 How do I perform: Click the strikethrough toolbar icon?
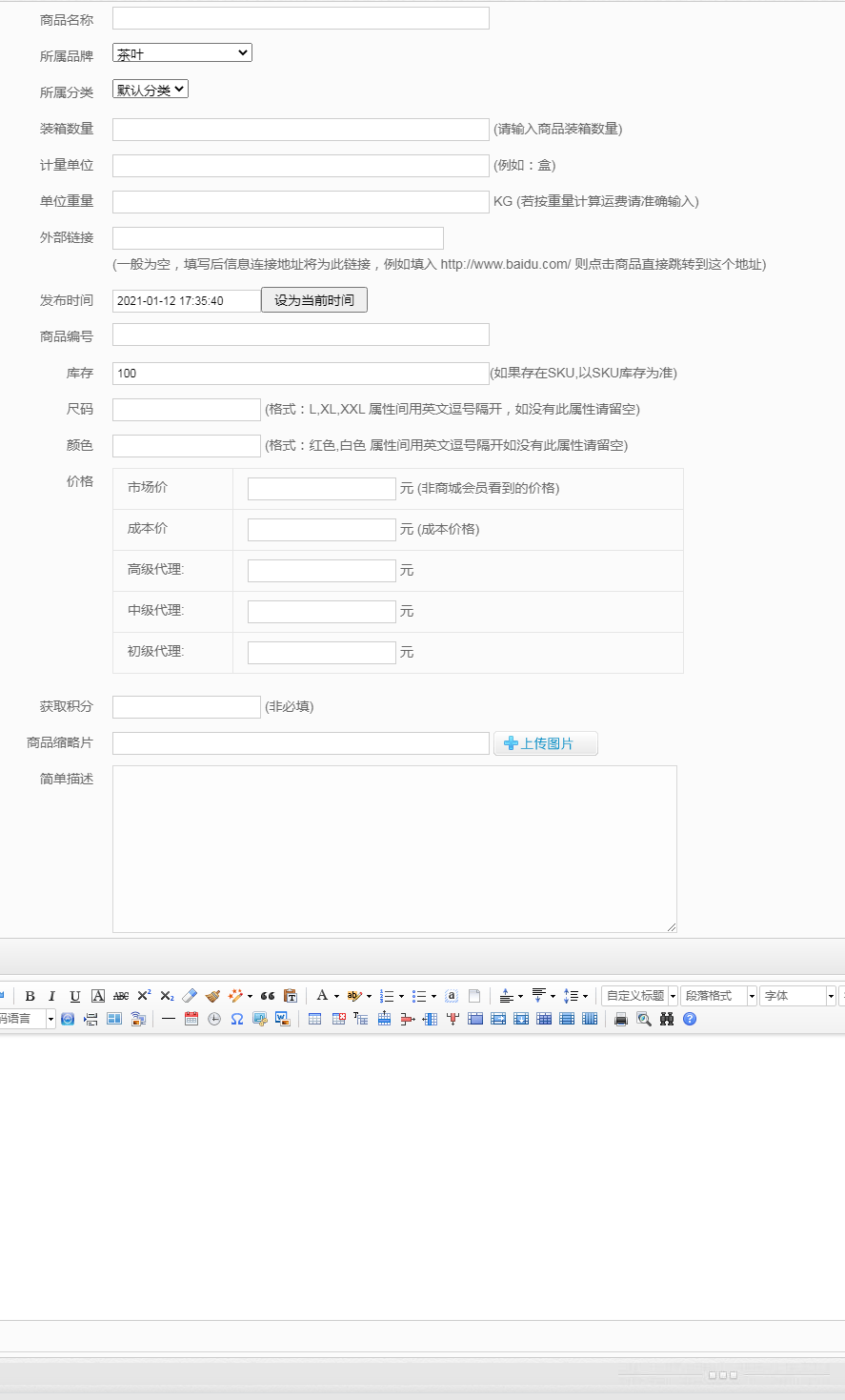point(121,996)
